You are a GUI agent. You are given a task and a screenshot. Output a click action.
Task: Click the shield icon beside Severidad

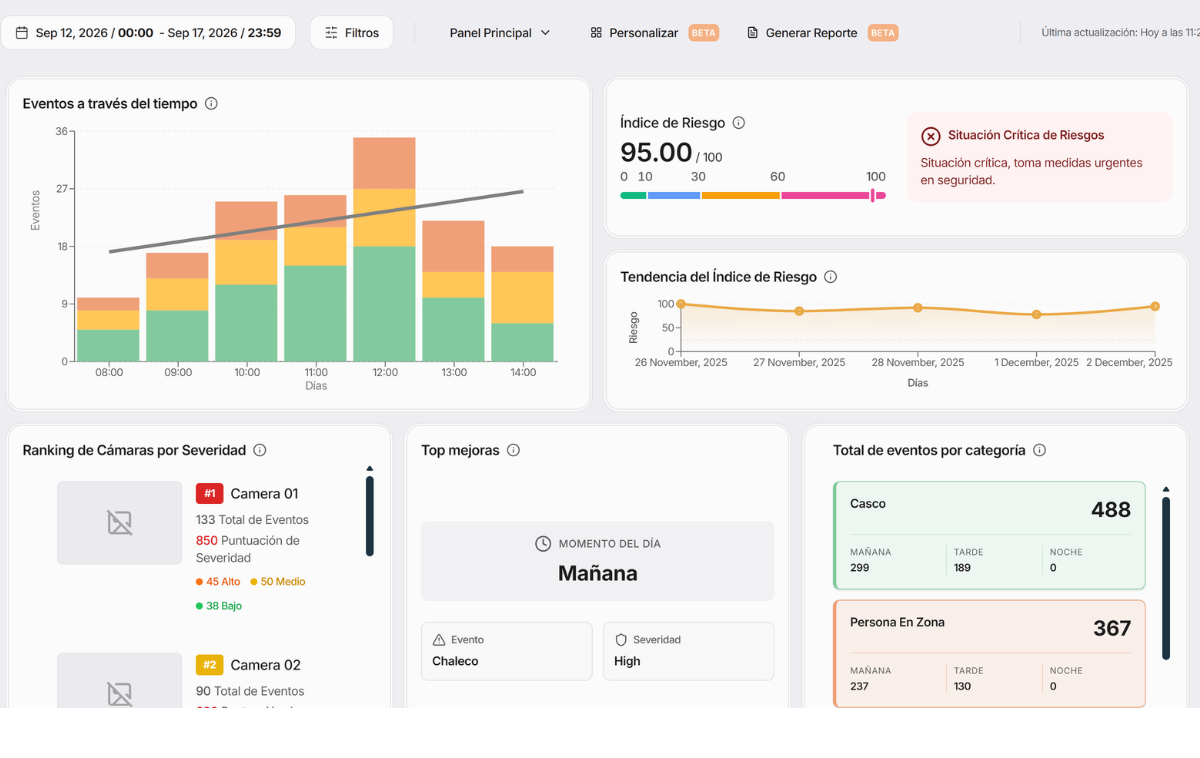[621, 640]
